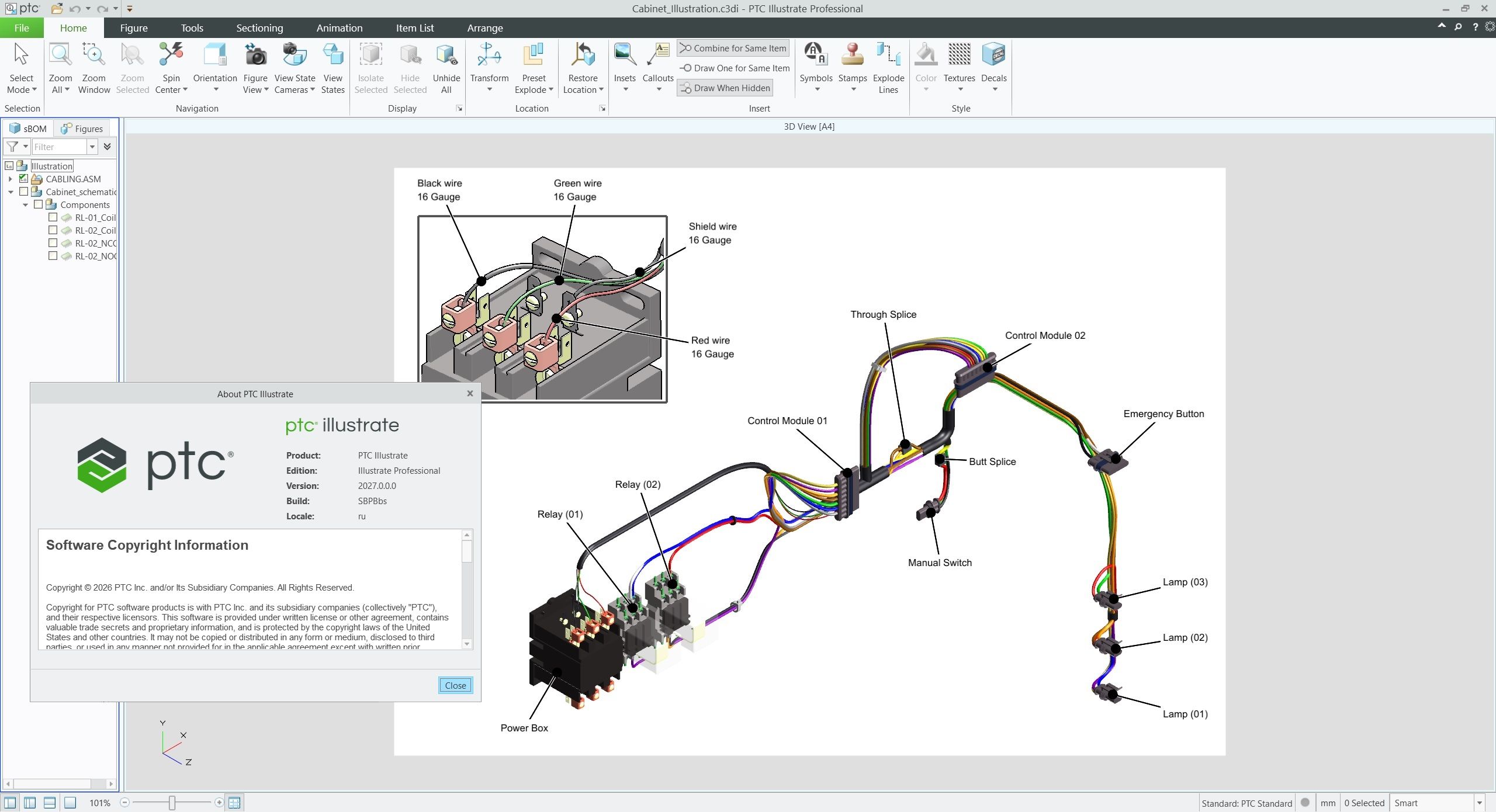Image resolution: width=1496 pixels, height=812 pixels.
Task: Open the Transform tool
Action: coord(489,68)
